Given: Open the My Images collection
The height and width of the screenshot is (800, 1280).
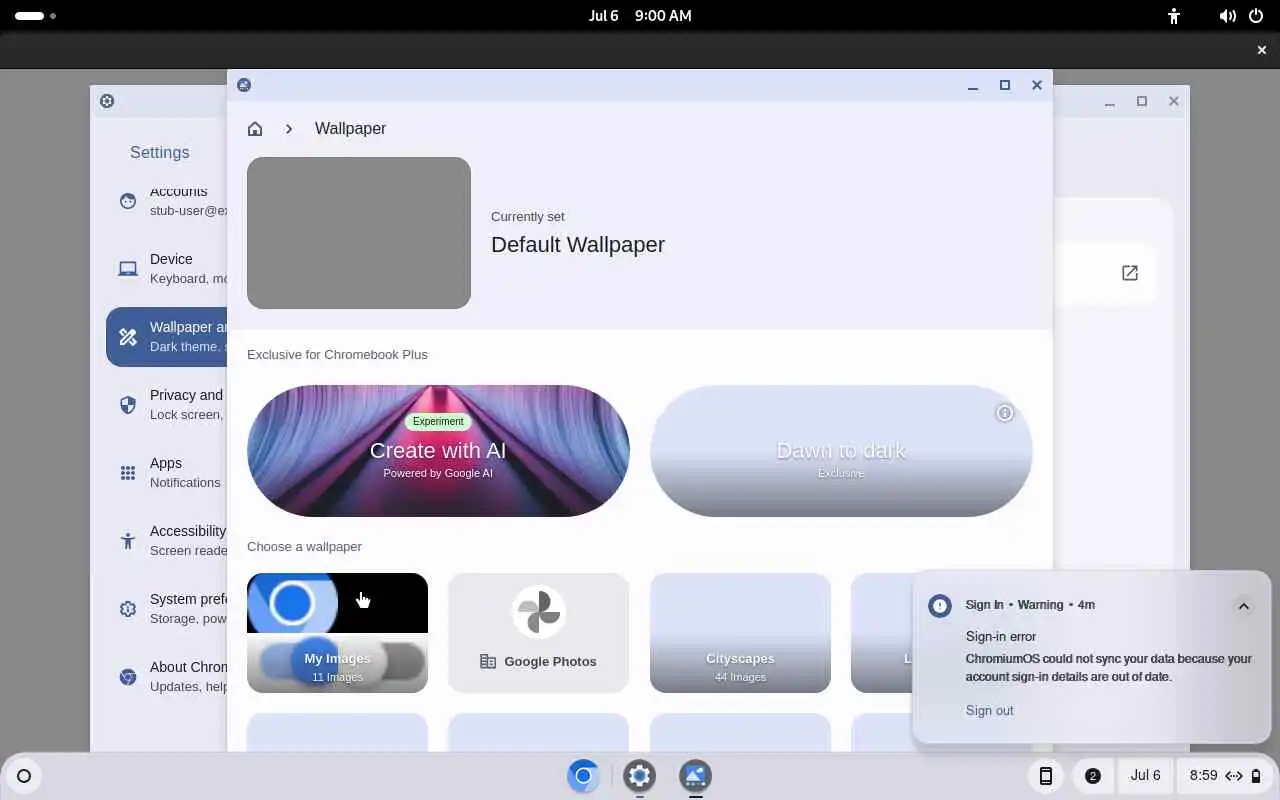Looking at the screenshot, I should click(337, 633).
